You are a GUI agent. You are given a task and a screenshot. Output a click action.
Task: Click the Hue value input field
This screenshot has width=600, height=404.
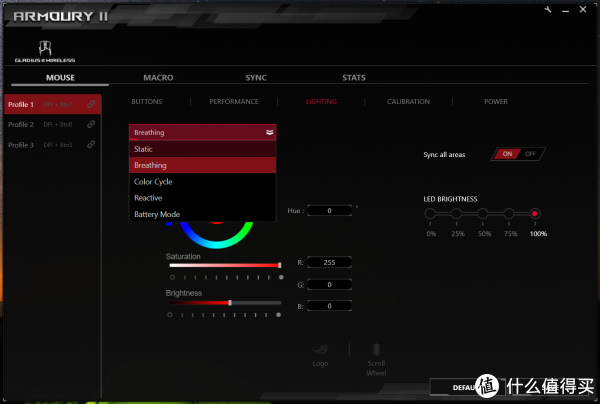point(329,210)
